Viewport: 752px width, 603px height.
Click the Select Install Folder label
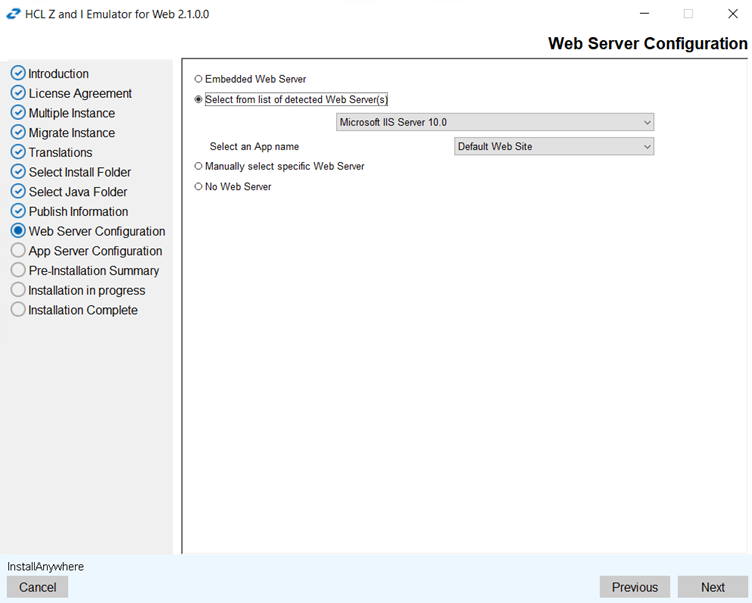[80, 172]
